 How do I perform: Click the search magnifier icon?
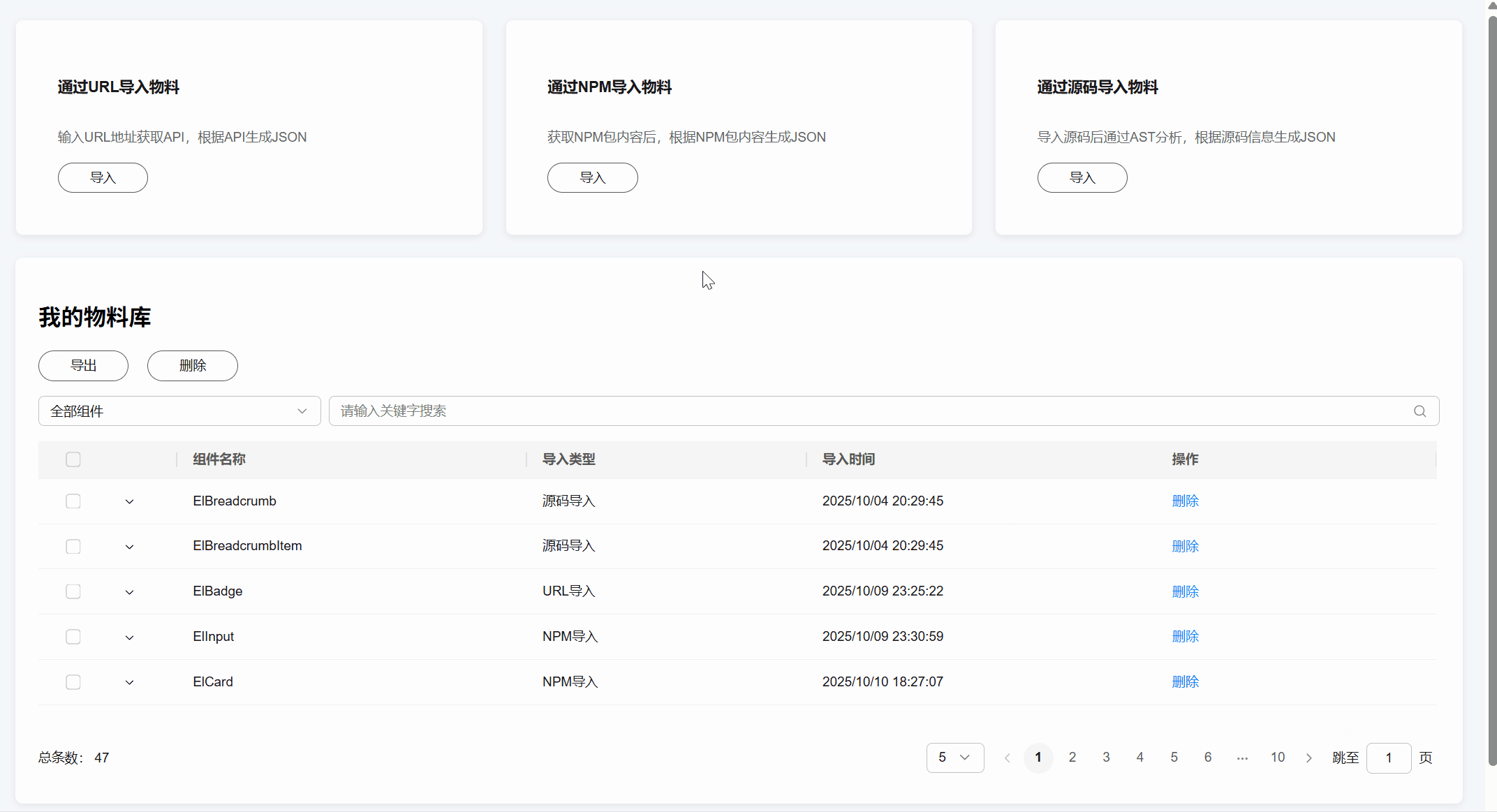(1419, 411)
